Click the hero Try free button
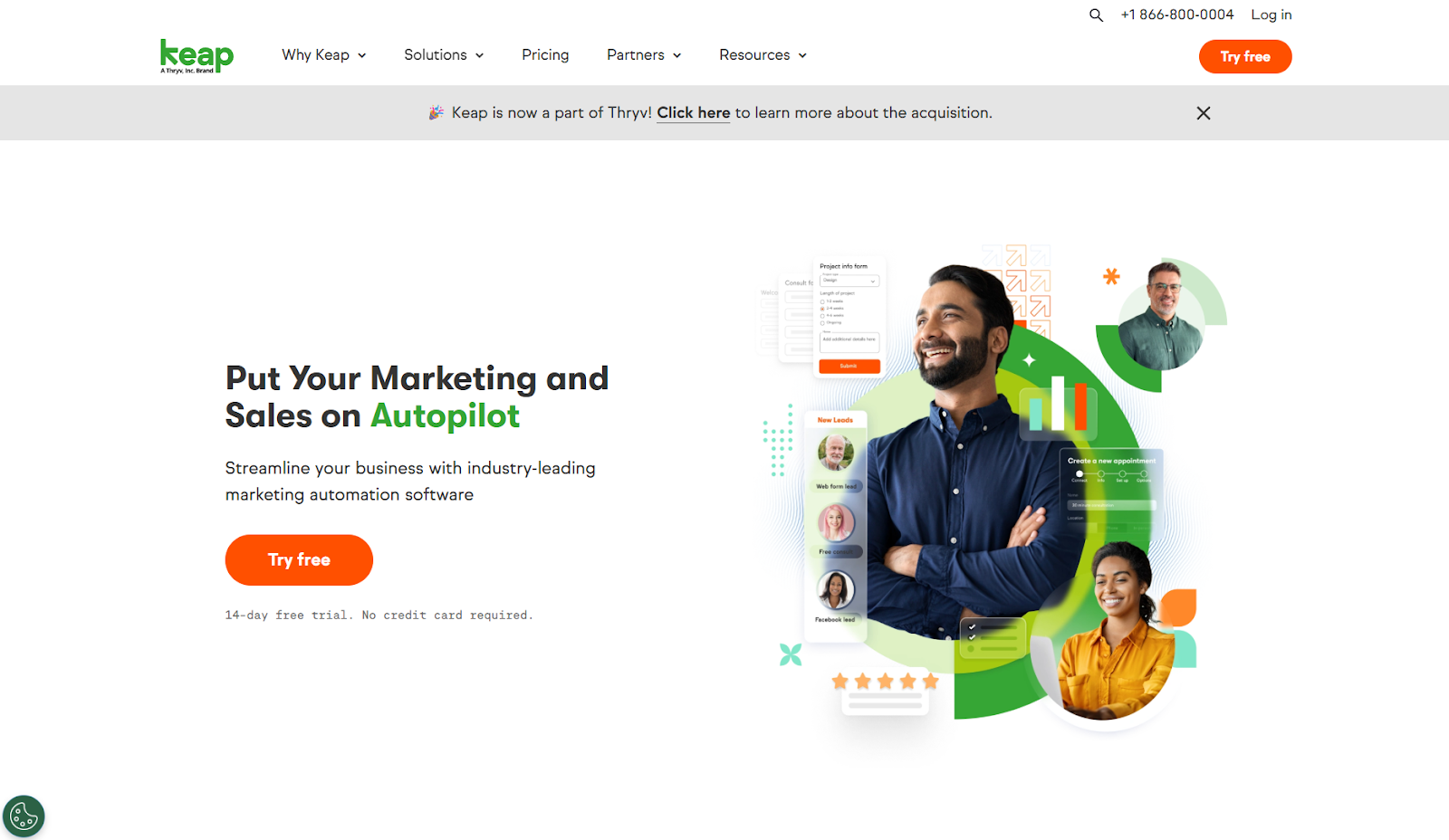Screen dimensions: 1449x840 coord(299,560)
